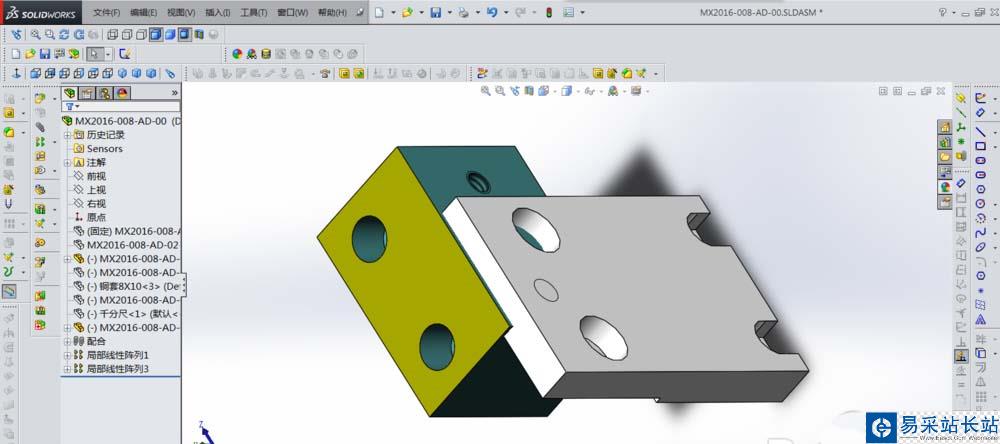Expand the 配合 mates folder
Image resolution: width=1000 pixels, height=444 pixels.
coord(68,341)
